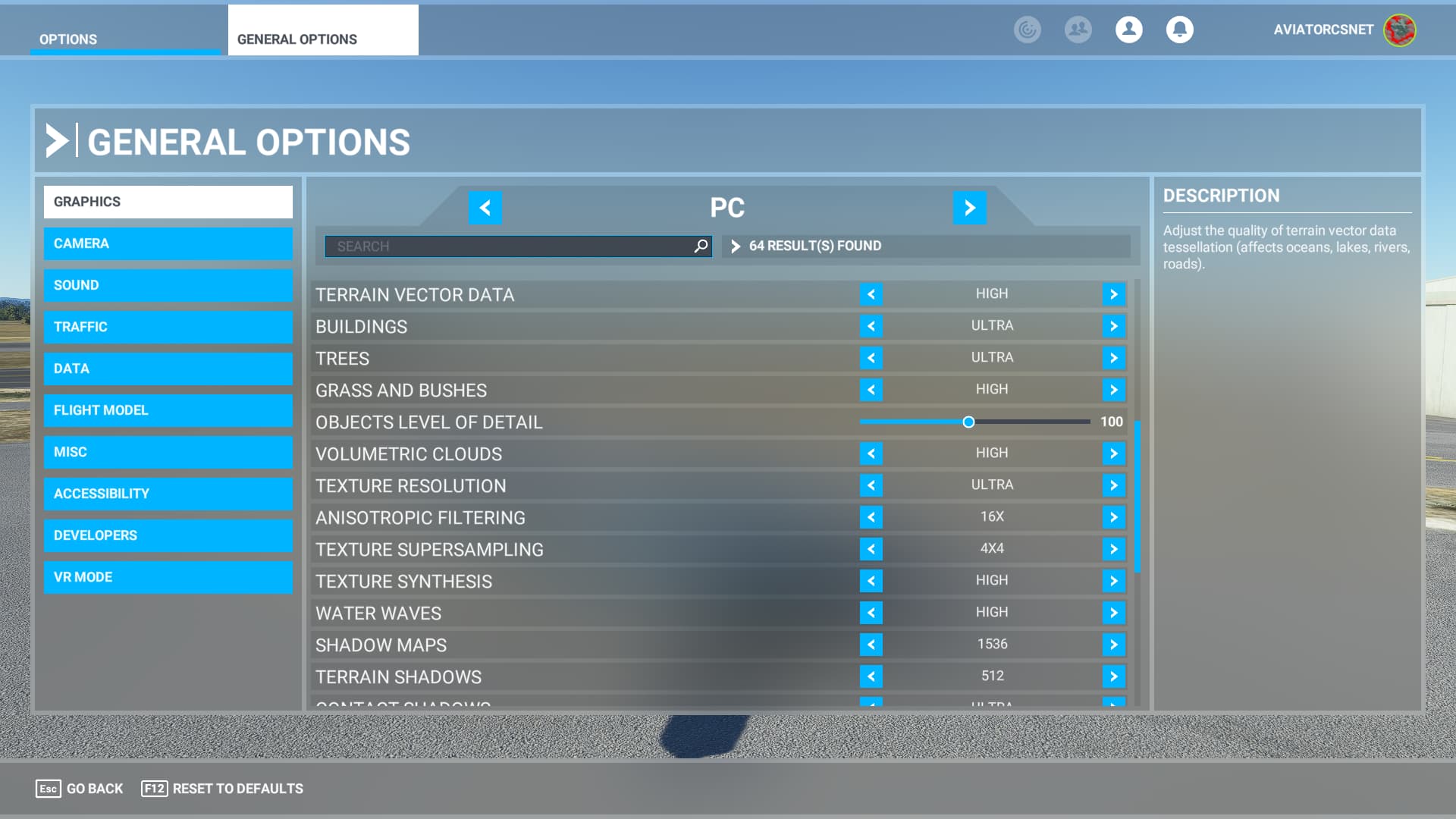Decrease Anisotropic Filtering value
Screen dimensions: 1456x819
click(871, 517)
